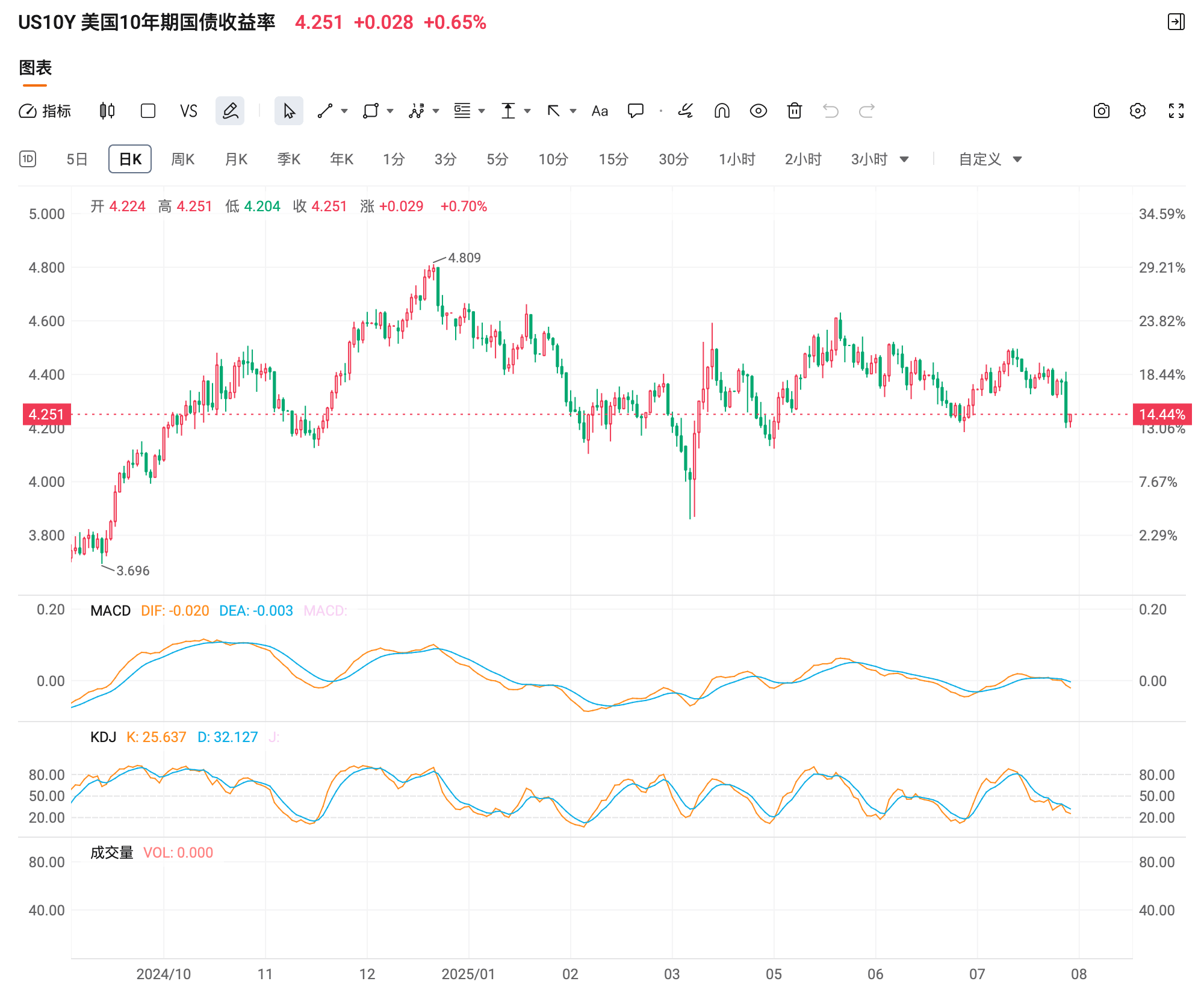This screenshot has height=987, width=1204.
Task: Open the VS compare tool
Action: 188,111
